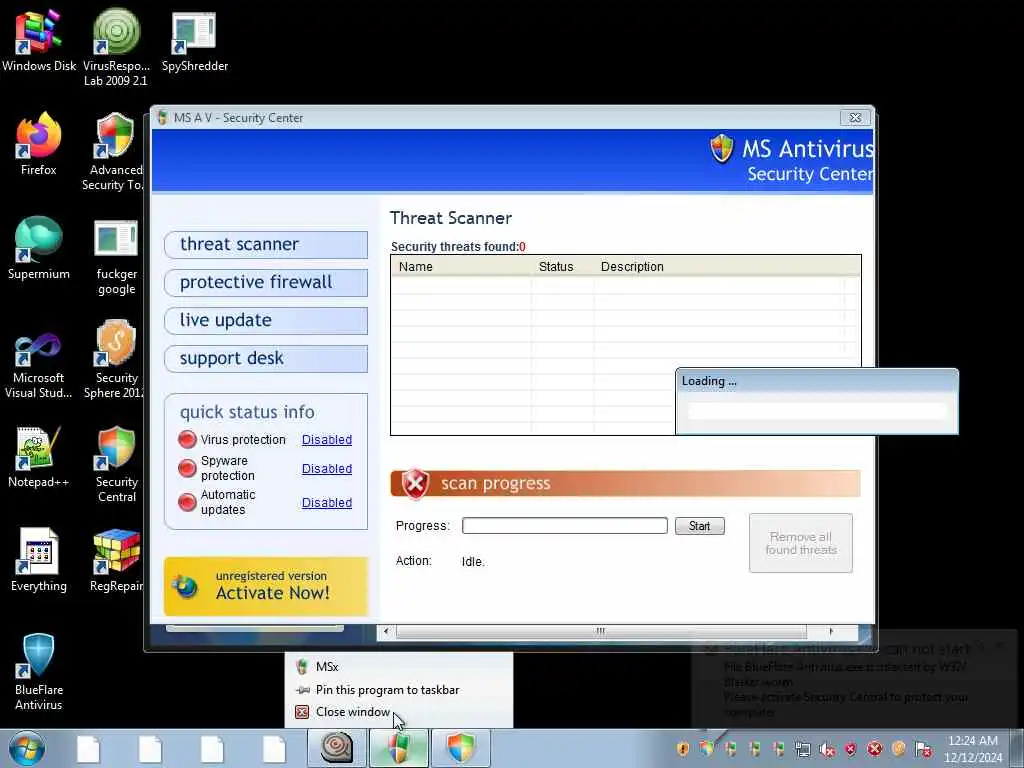This screenshot has height=768, width=1024.
Task: Open the SpyShredder desktop shortcut
Action: pos(195,40)
